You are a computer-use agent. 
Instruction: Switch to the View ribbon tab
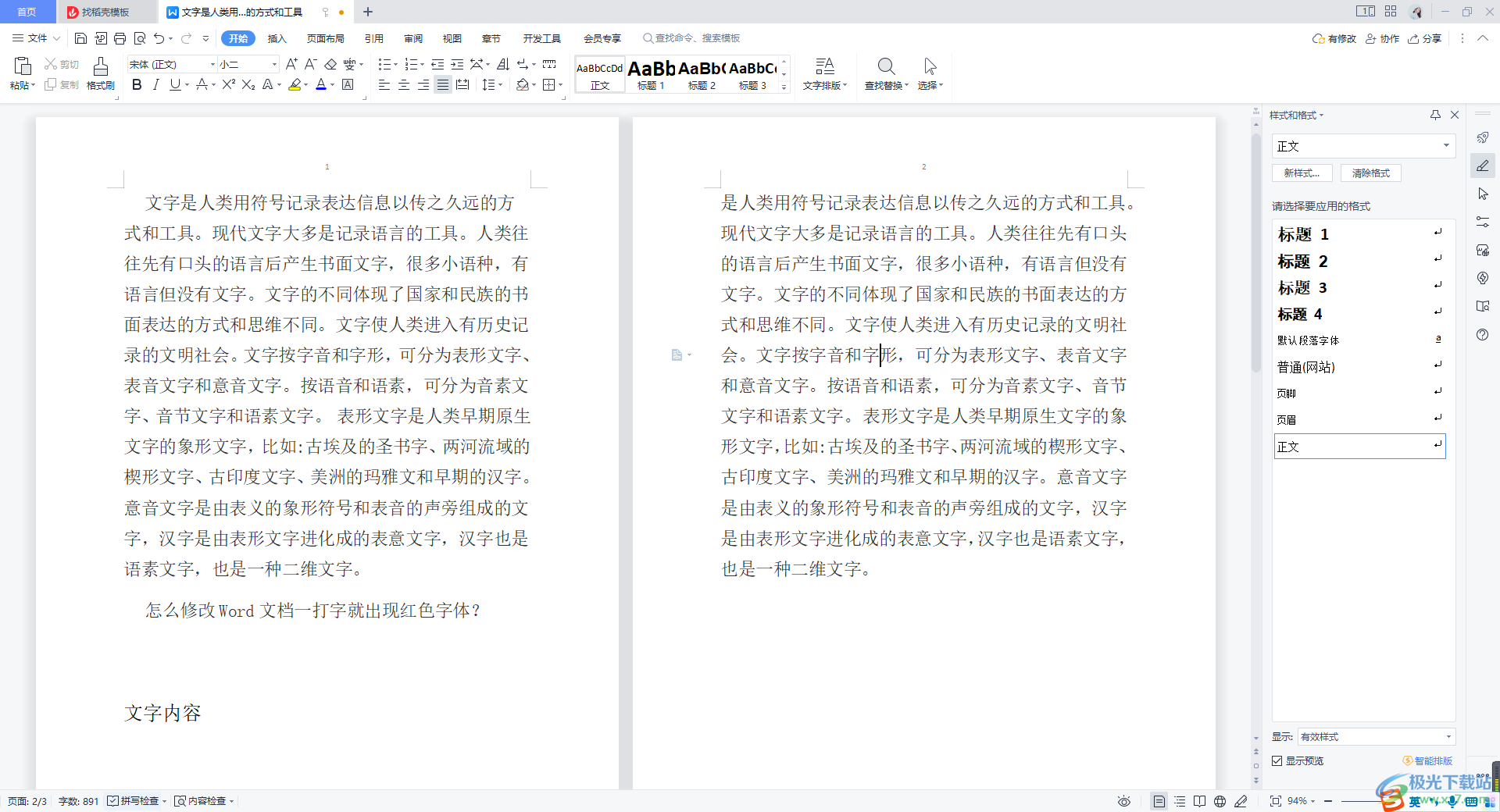click(x=452, y=38)
